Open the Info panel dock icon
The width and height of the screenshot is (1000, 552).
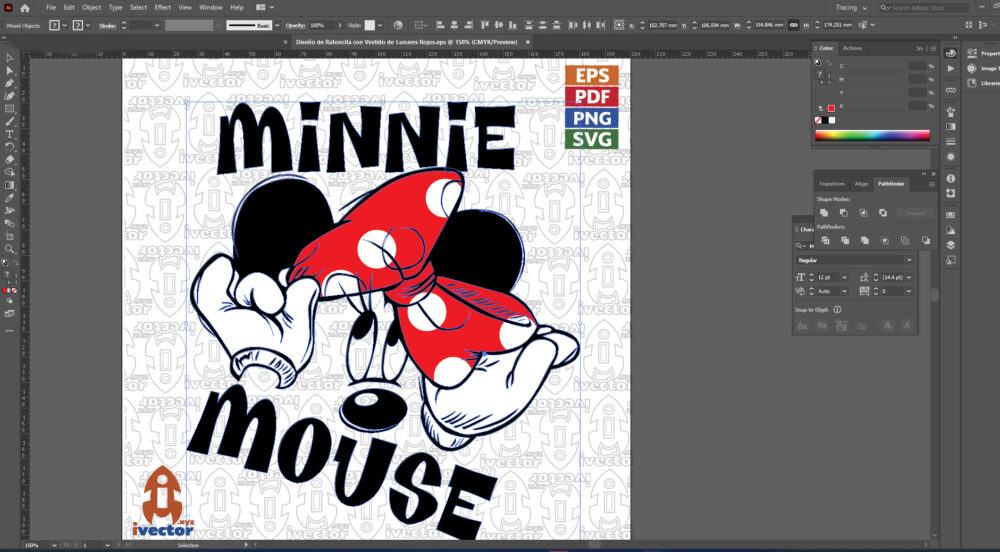[951, 178]
